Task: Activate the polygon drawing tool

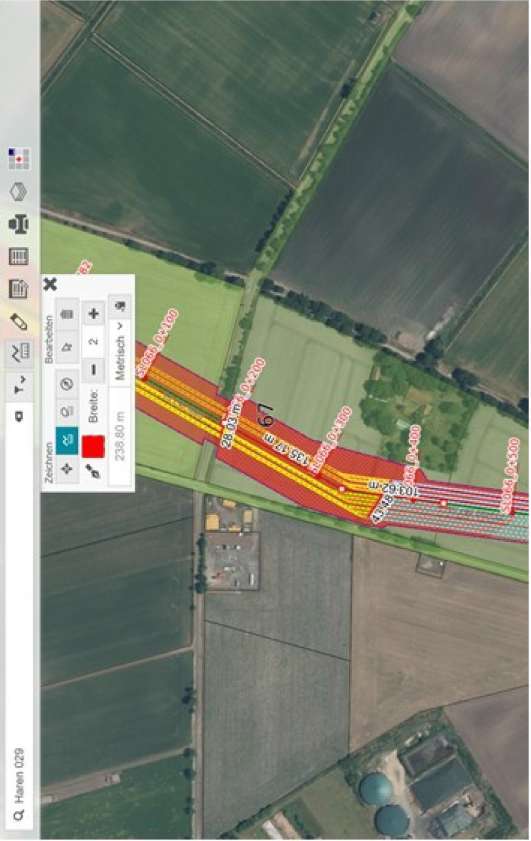Action: [x=67, y=412]
